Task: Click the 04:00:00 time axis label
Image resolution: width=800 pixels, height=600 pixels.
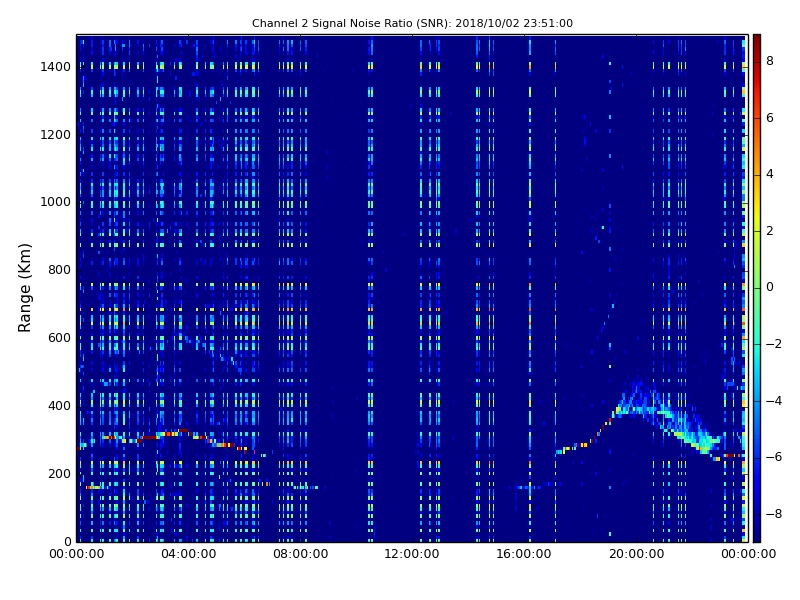Action: point(189,554)
